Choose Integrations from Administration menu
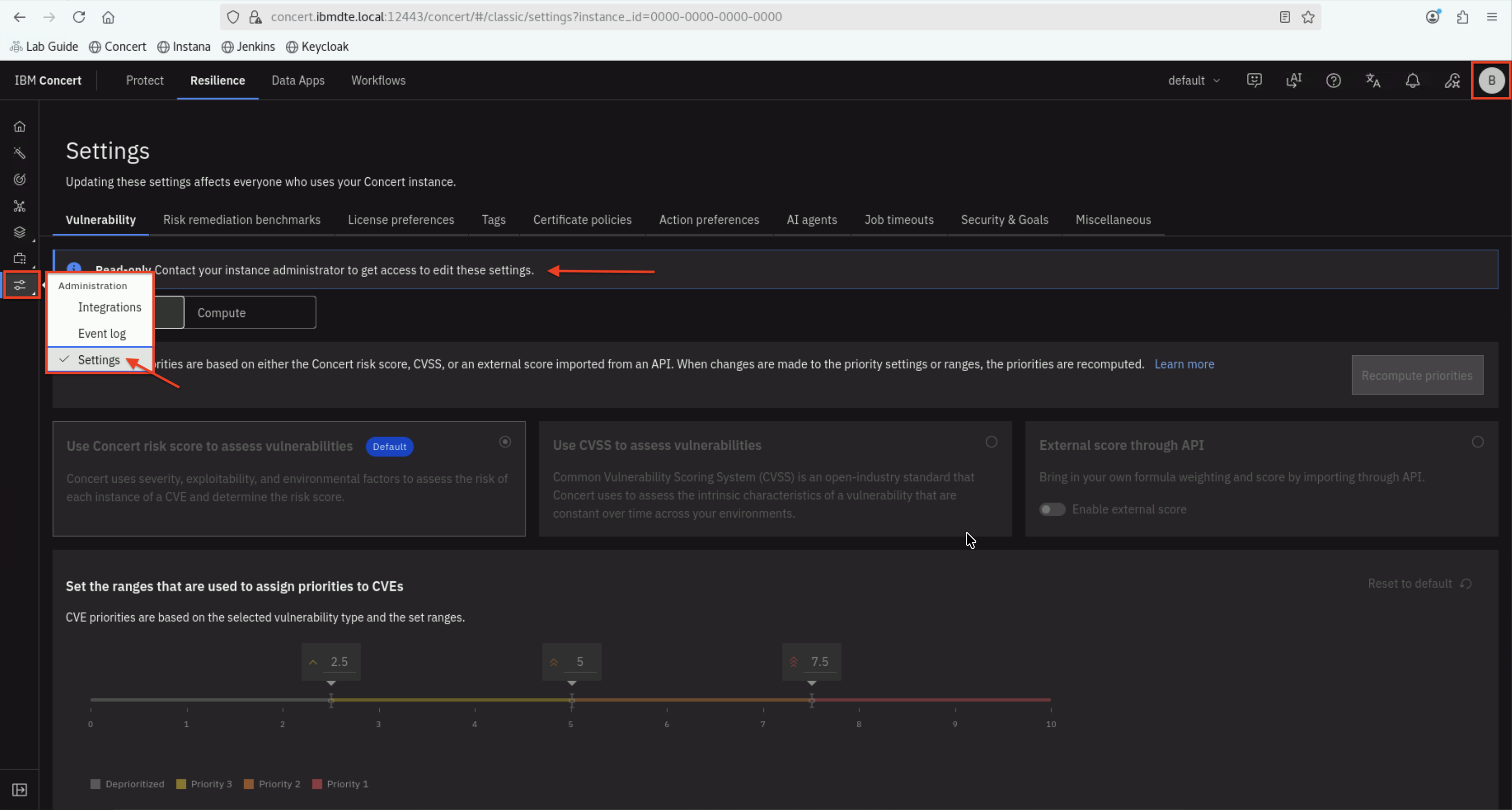Viewport: 1512px width, 810px height. pyautogui.click(x=109, y=307)
